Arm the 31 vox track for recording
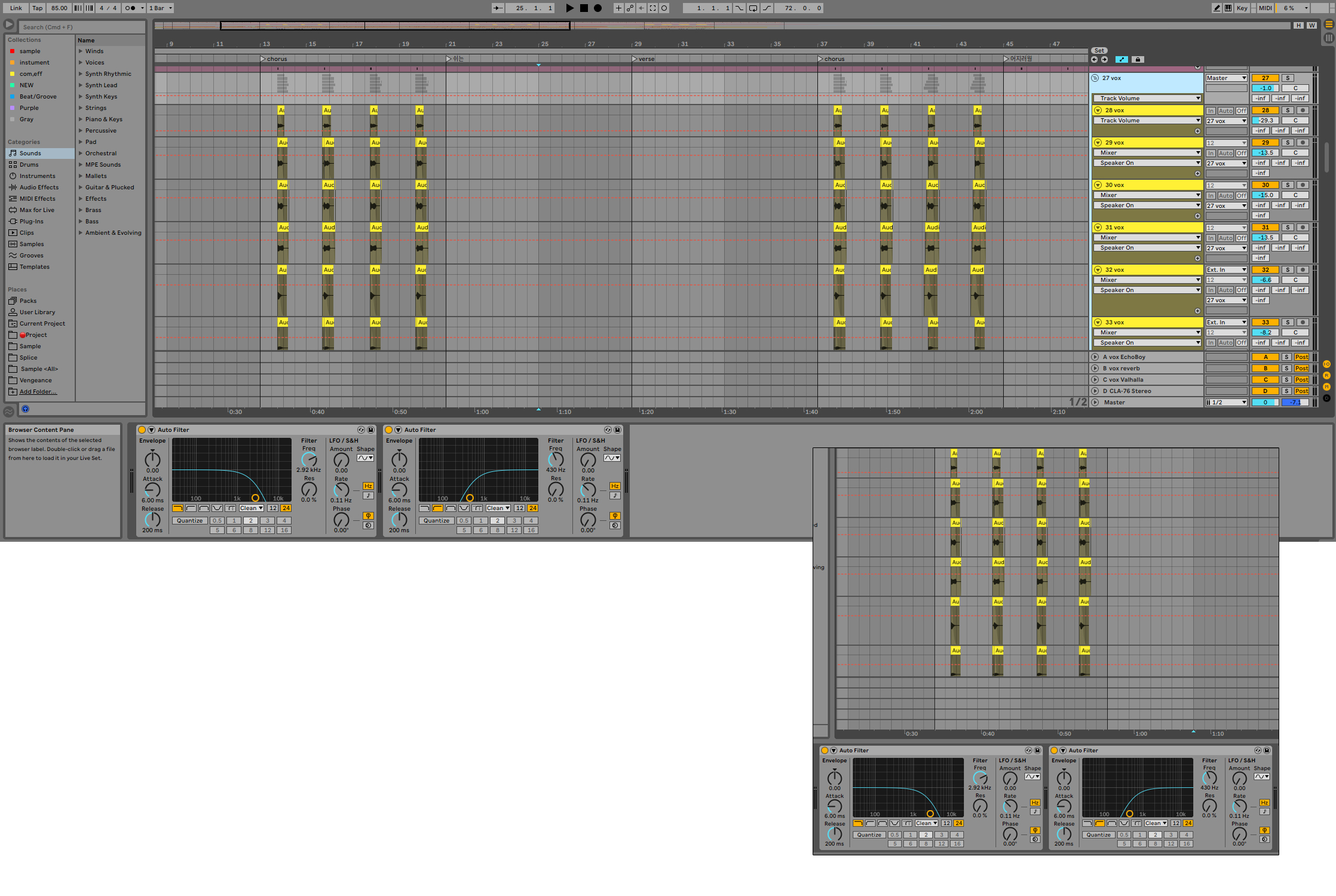Viewport: 1336px width, 896px height. [1303, 228]
